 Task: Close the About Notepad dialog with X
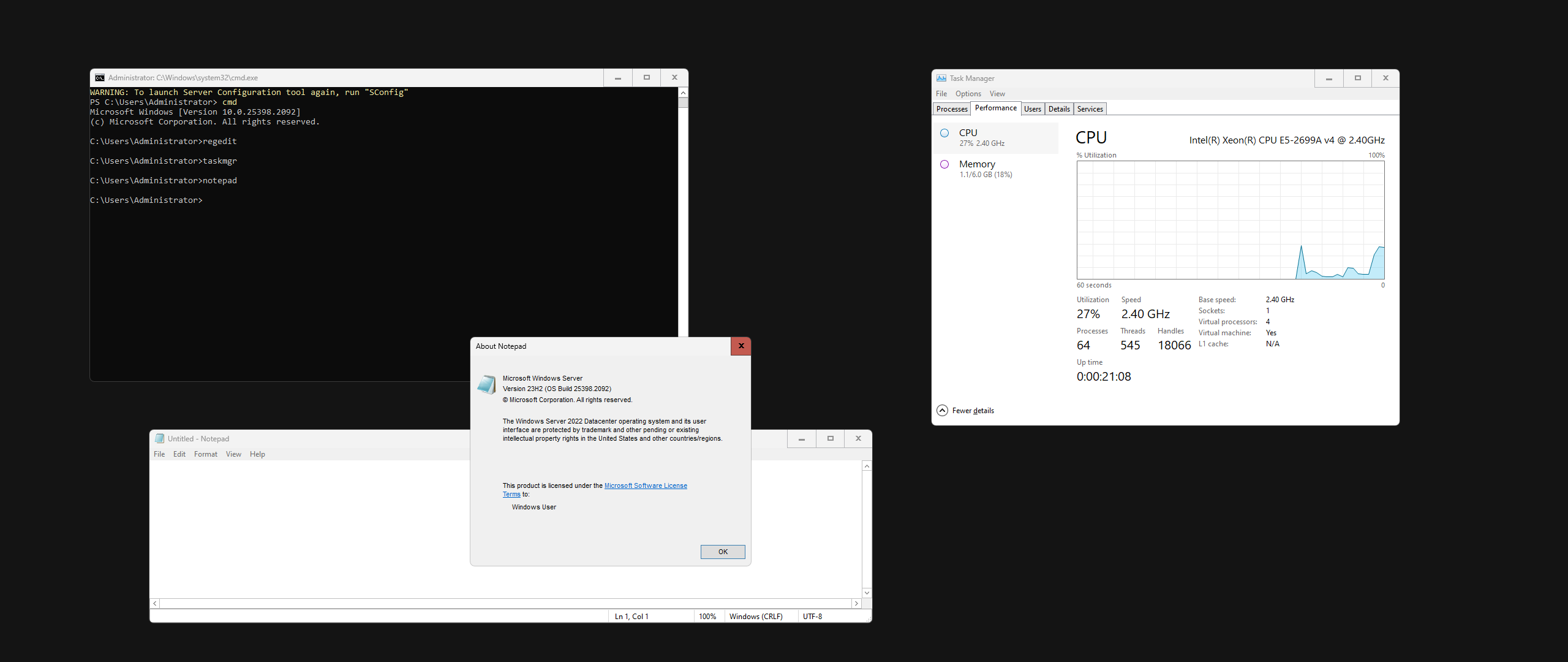[x=741, y=346]
